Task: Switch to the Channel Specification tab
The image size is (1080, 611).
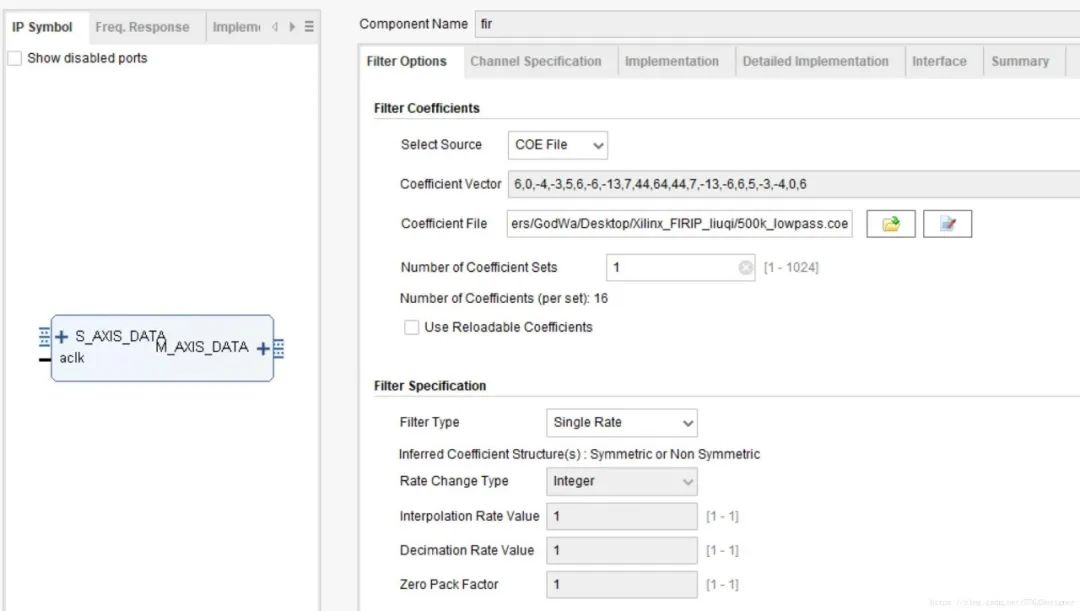Action: (x=536, y=61)
